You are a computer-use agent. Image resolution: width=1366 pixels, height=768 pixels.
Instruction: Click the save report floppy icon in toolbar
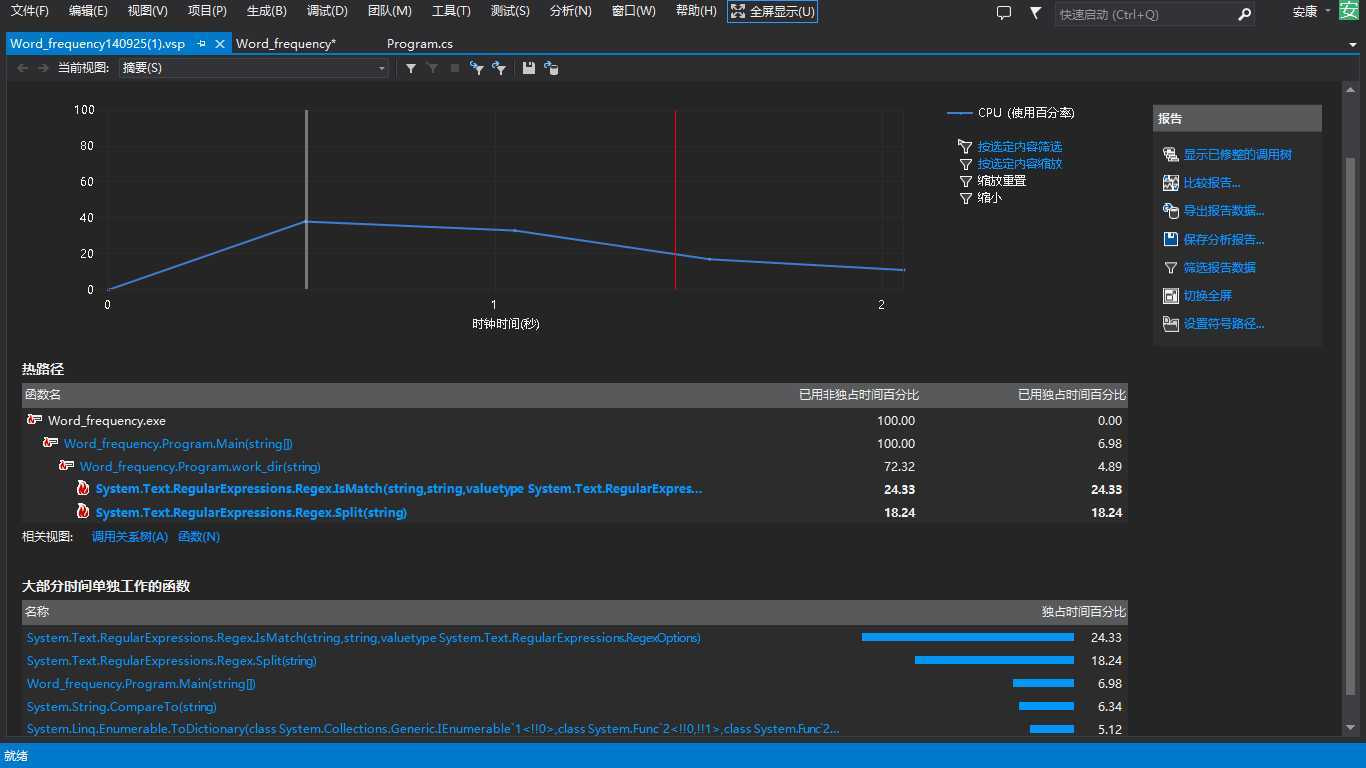pos(529,68)
